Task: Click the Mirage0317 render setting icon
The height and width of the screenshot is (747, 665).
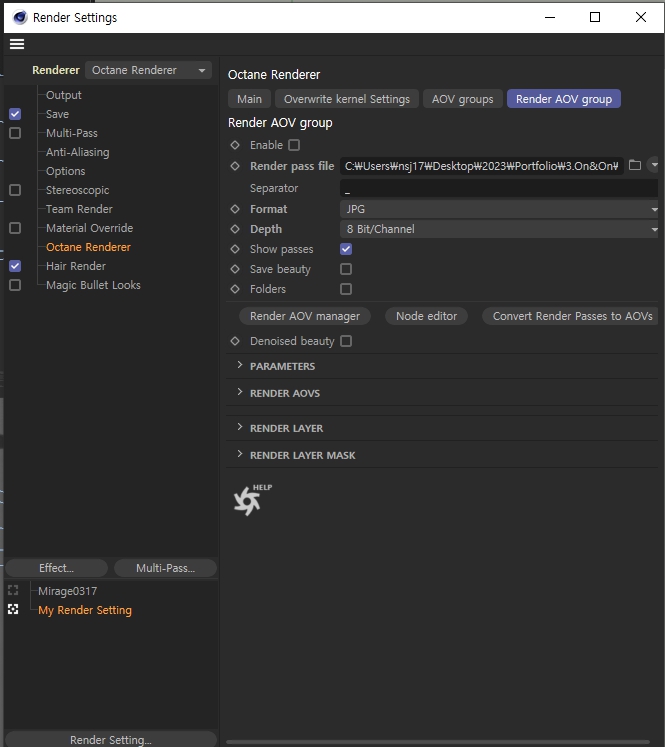Action: (13, 591)
